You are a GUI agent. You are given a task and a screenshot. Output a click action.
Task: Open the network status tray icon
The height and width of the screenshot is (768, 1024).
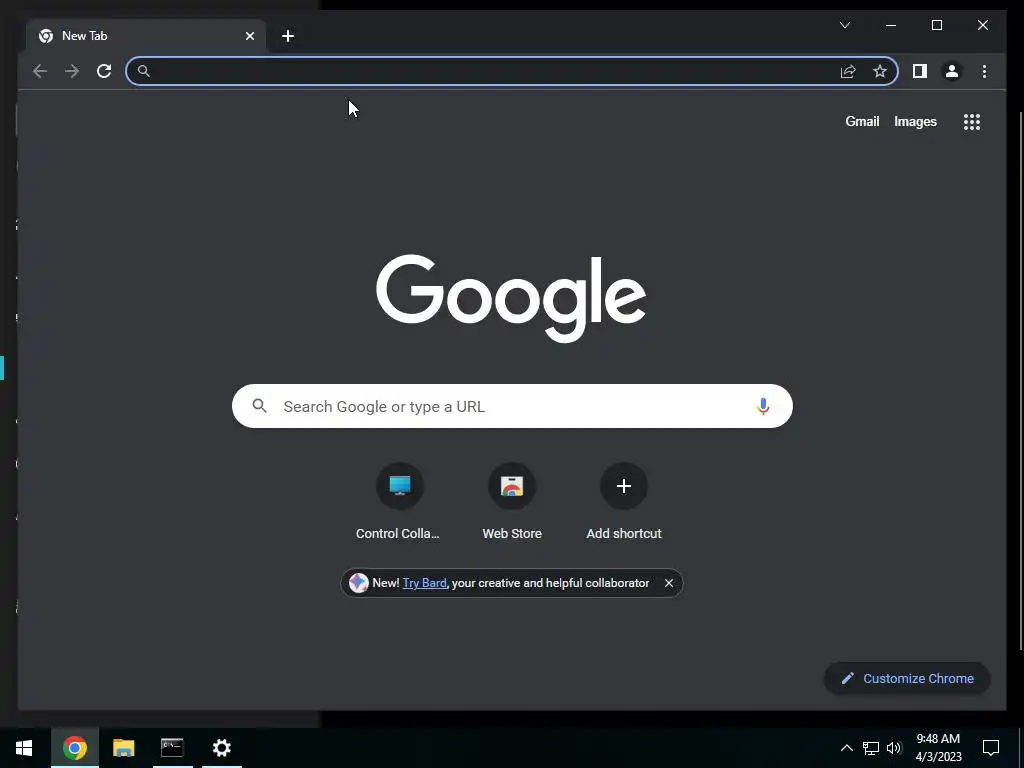click(x=871, y=748)
